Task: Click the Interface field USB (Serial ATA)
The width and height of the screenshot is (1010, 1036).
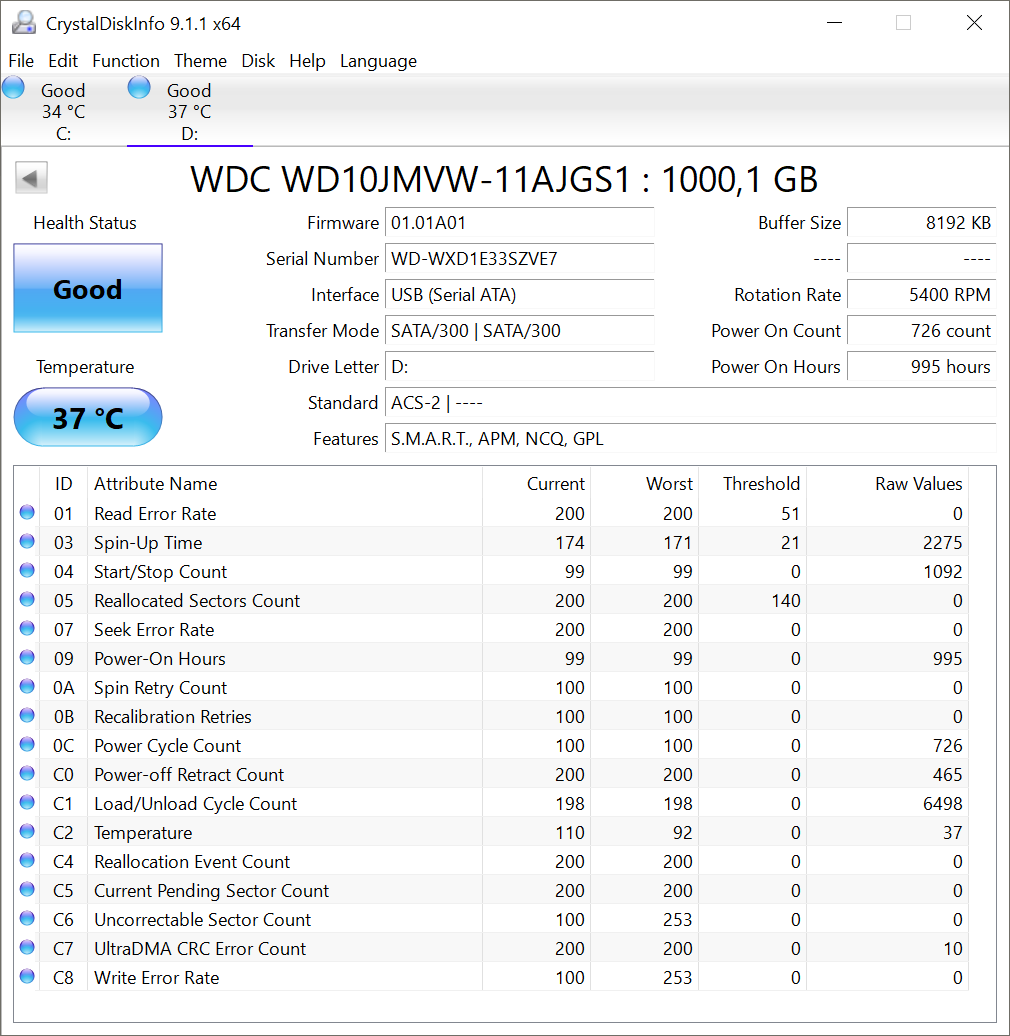Action: tap(520, 295)
